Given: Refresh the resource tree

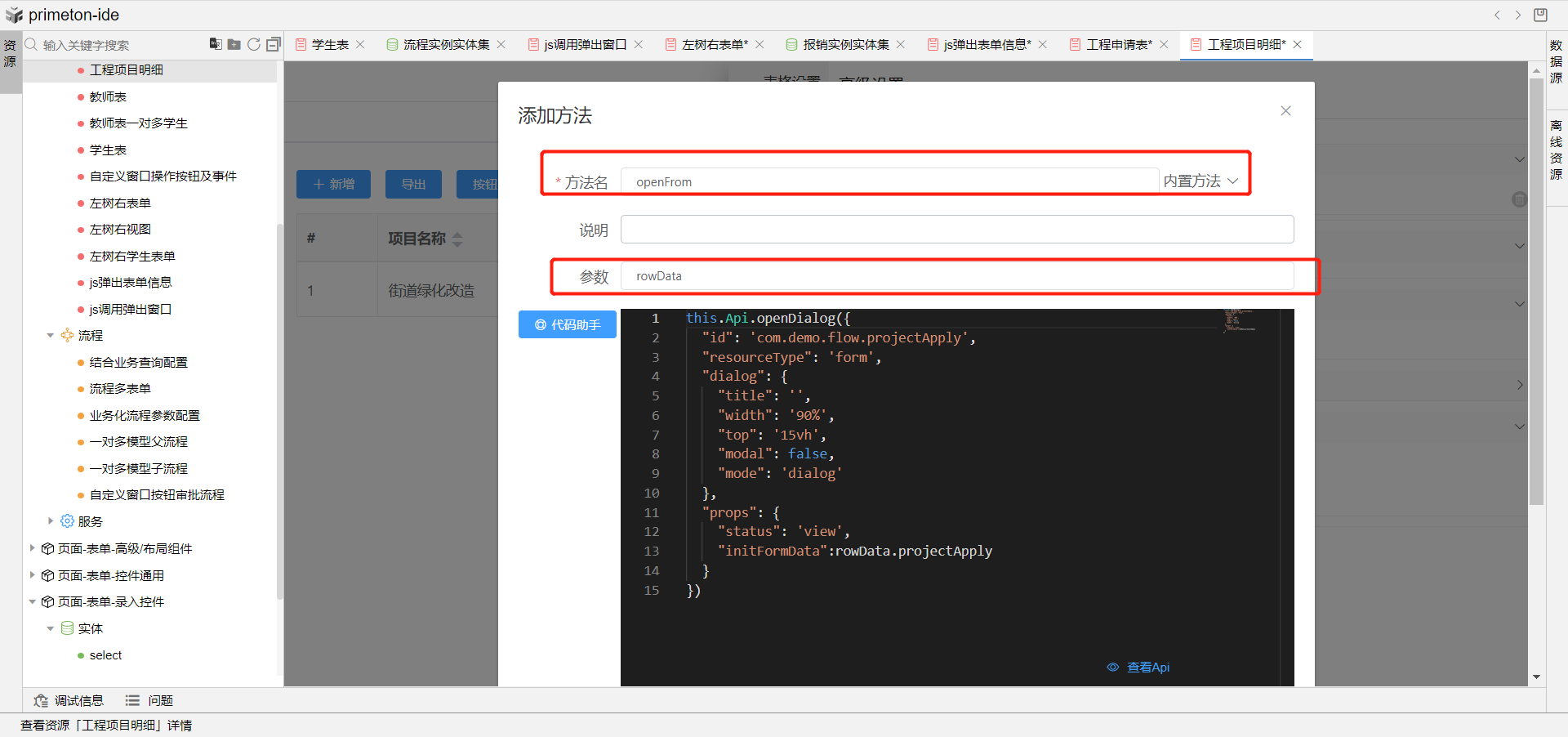Looking at the screenshot, I should (254, 44).
